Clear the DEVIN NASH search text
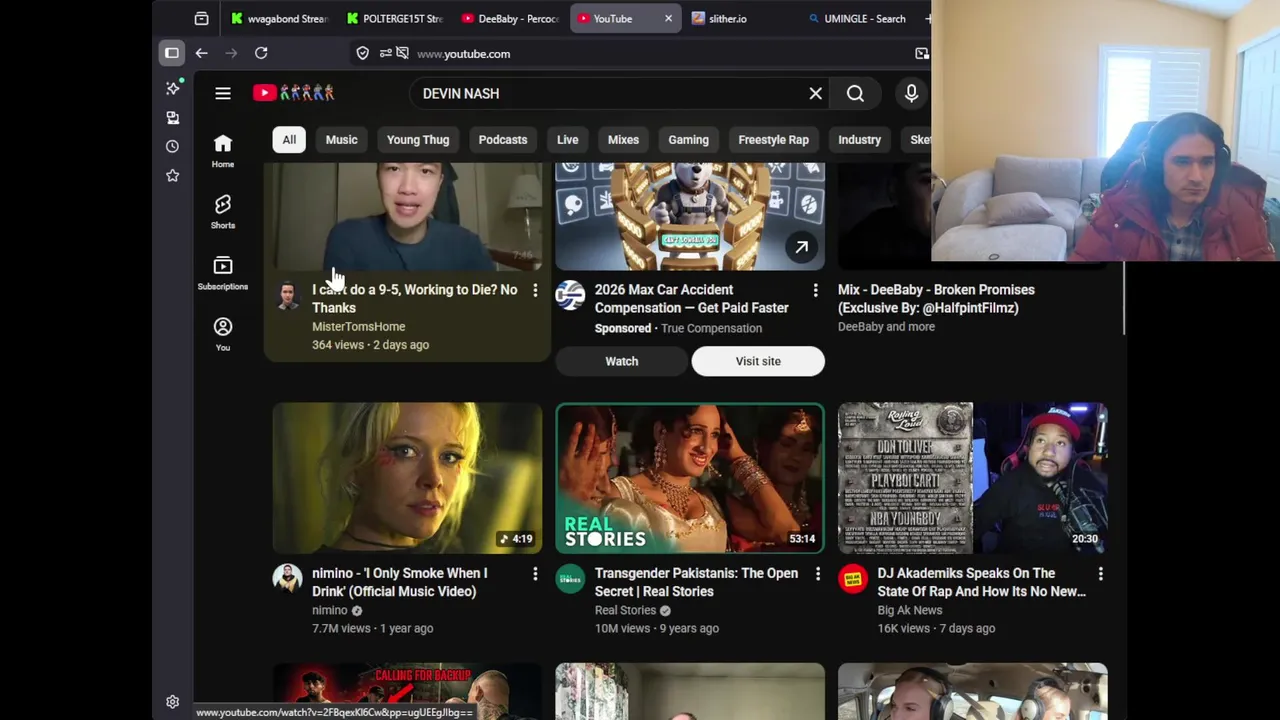Viewport: 1280px width, 720px height. point(816,93)
